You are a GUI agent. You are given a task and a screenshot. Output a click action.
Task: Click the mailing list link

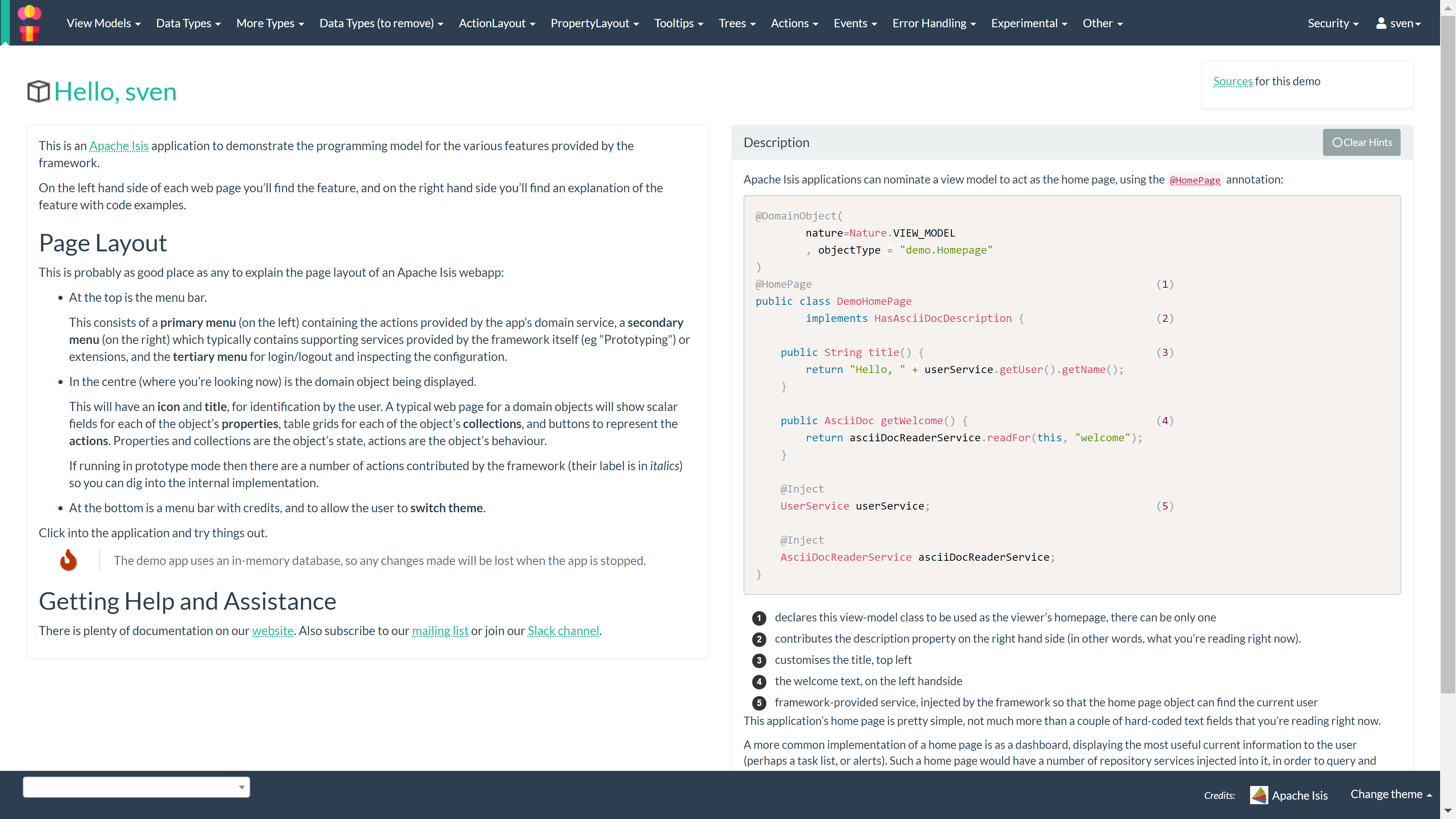click(440, 631)
